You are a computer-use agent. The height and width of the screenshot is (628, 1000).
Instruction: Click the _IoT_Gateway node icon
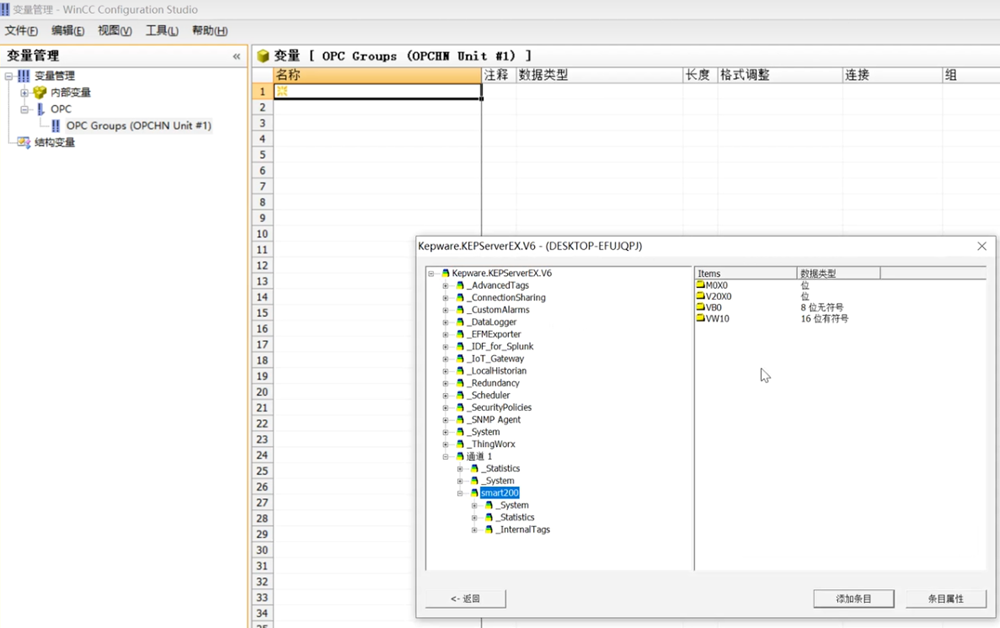460,359
